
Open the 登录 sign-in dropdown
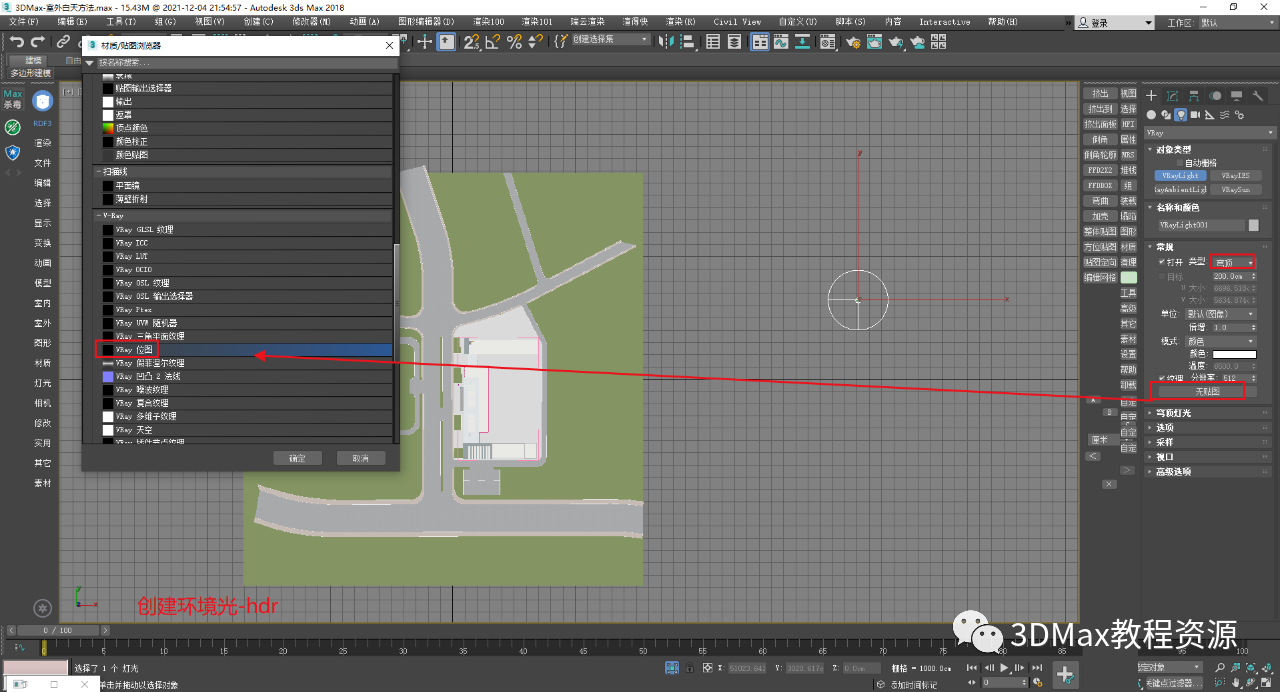[1117, 22]
